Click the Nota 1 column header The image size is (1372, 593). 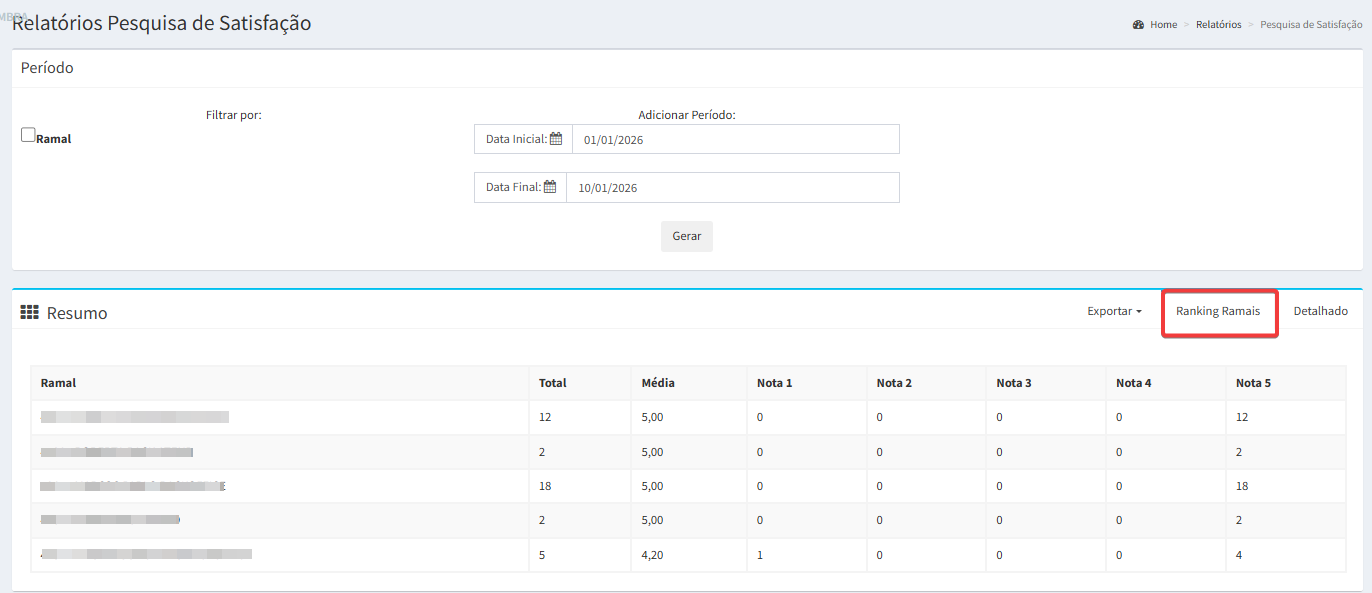pos(774,383)
